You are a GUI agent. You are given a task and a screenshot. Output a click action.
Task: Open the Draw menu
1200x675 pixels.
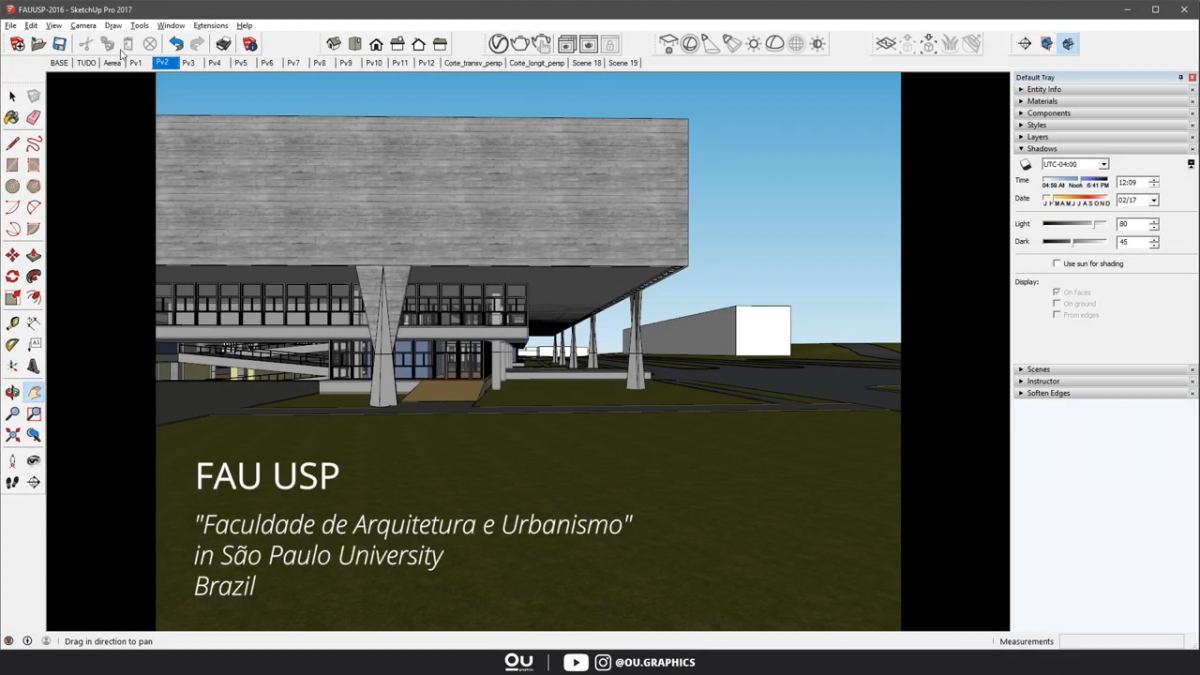point(113,25)
